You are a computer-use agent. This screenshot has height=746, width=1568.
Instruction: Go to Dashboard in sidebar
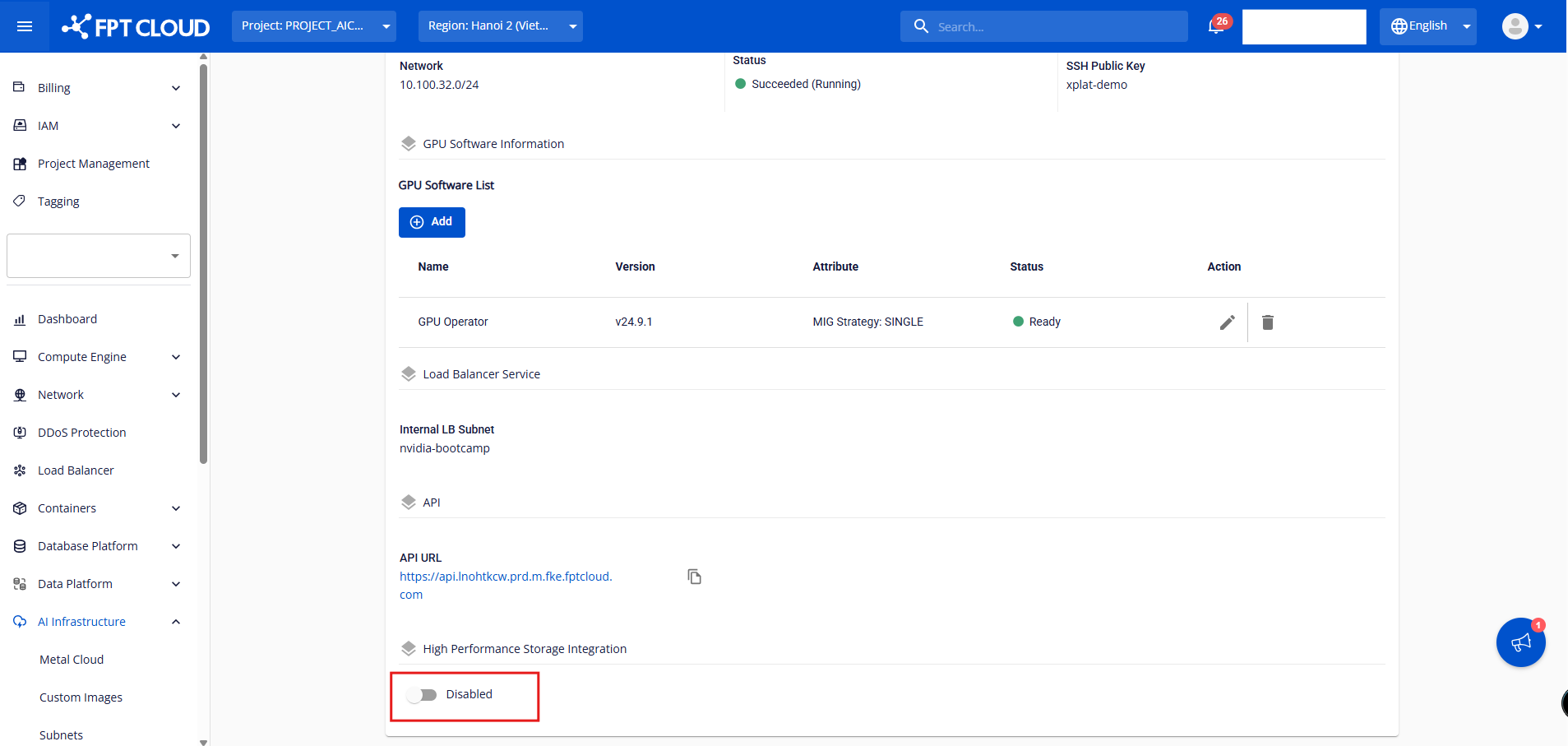pos(67,319)
